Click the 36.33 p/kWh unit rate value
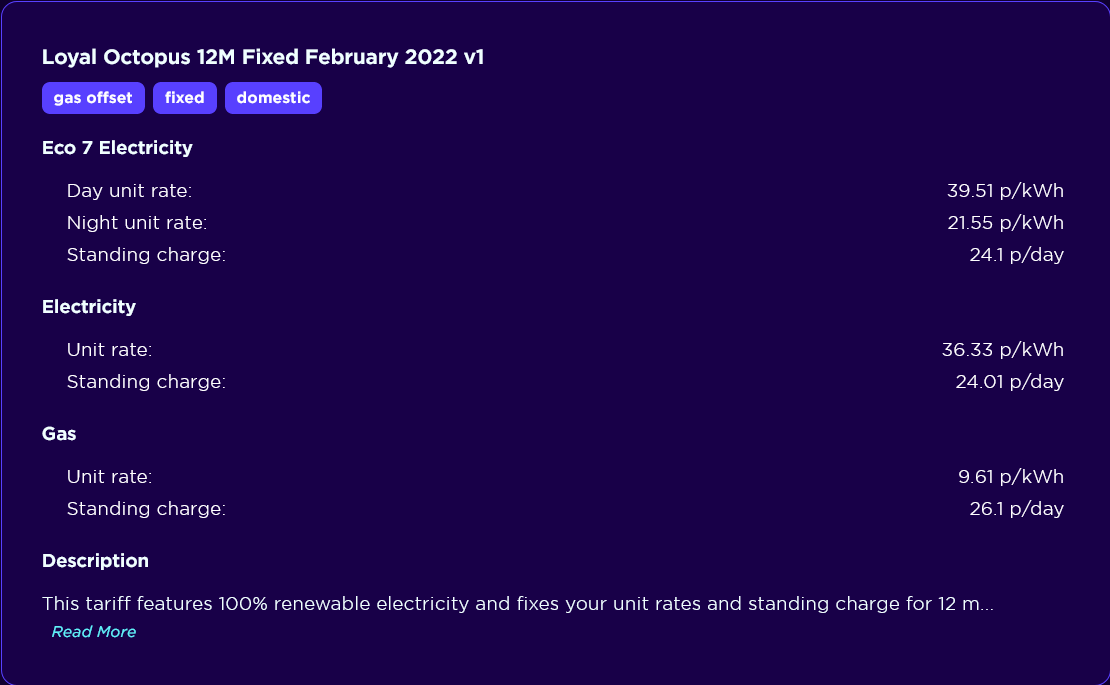 pyautogui.click(x=1002, y=350)
